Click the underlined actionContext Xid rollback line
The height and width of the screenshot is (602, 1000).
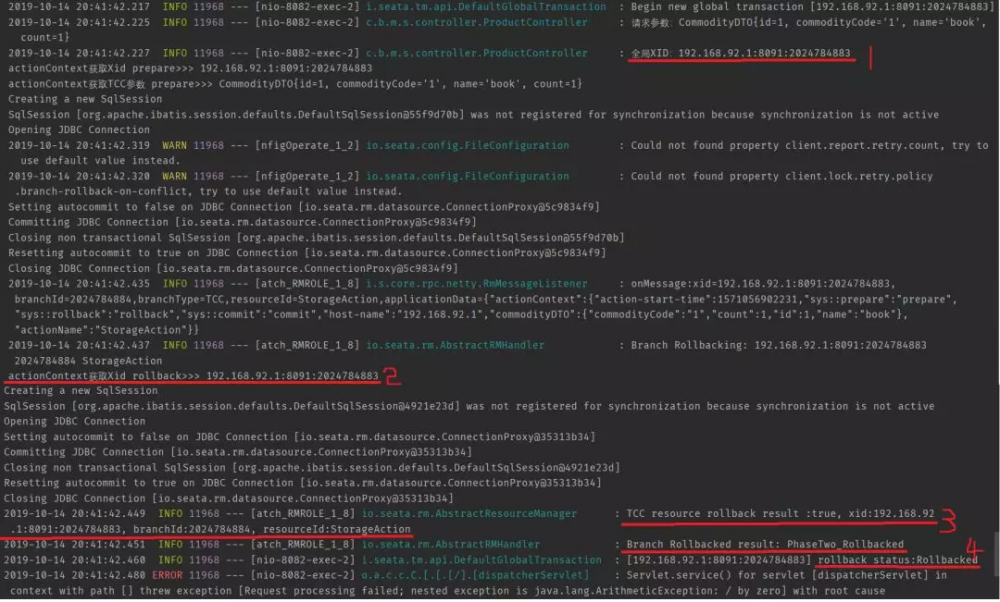coord(193,376)
